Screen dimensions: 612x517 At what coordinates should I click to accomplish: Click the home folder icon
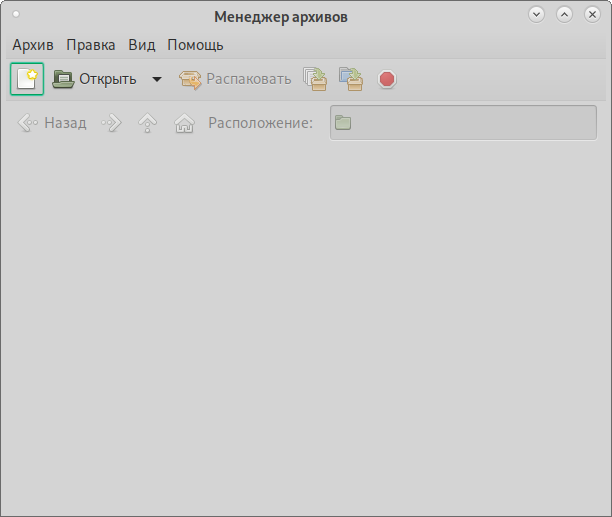pyautogui.click(x=184, y=123)
